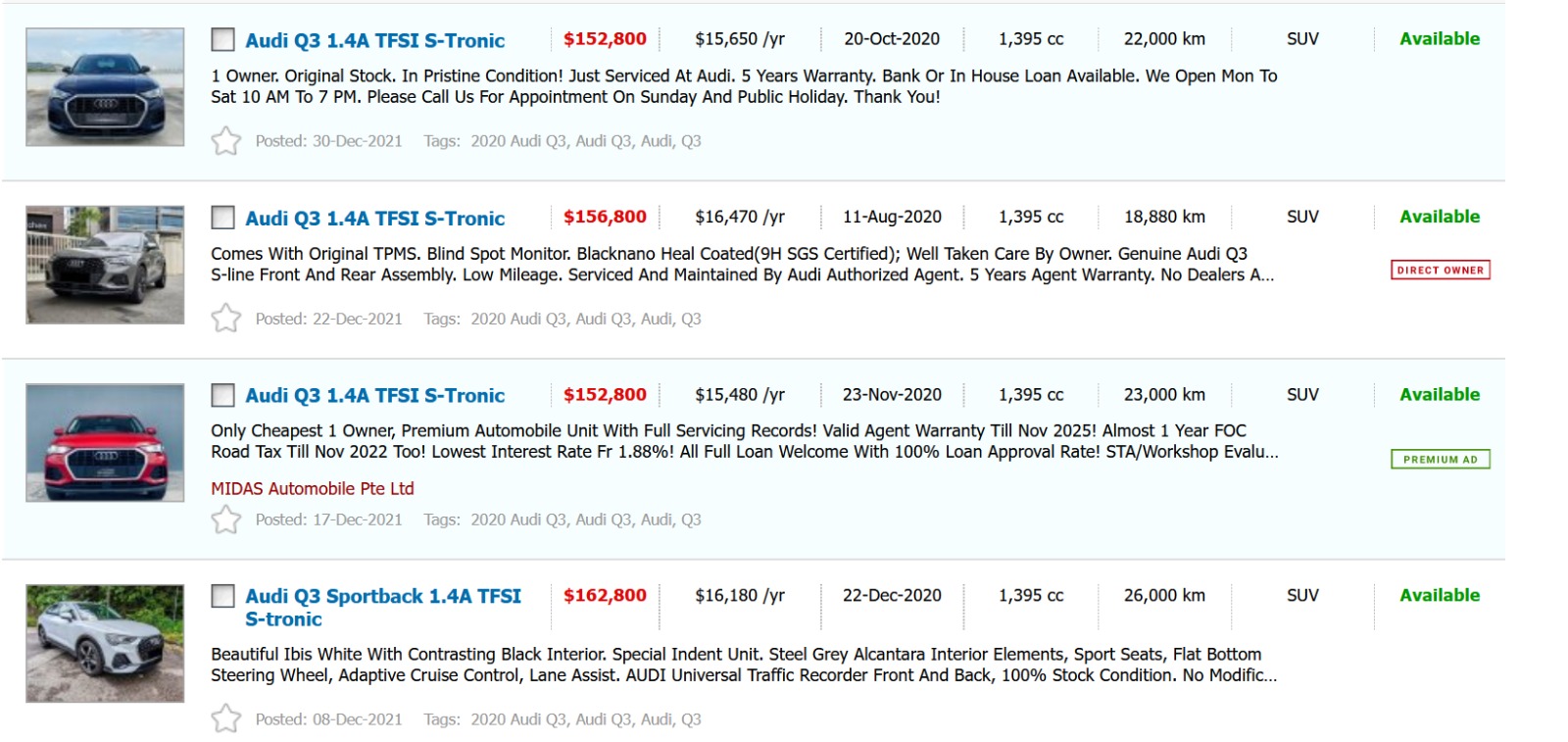Viewport: 1568px width, 742px height.
Task: View the grey Audi Q3 photo
Action: (105, 265)
